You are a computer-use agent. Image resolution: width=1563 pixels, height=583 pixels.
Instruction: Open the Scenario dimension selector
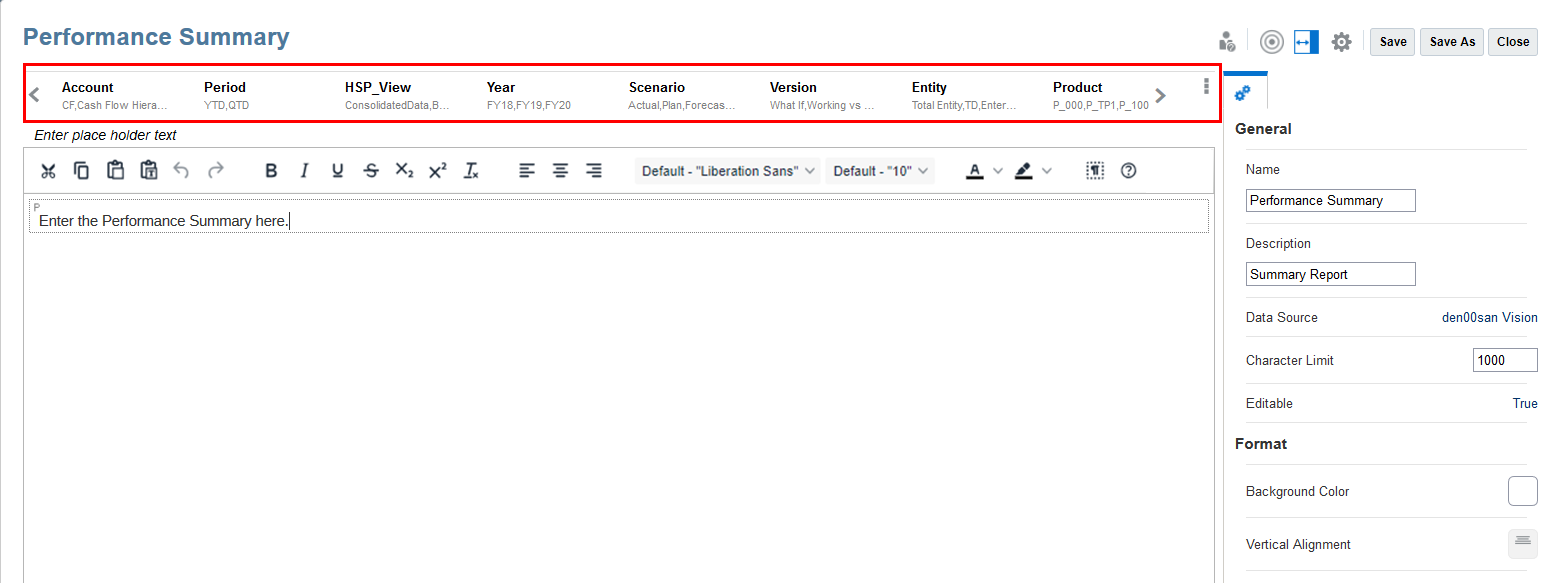683,95
